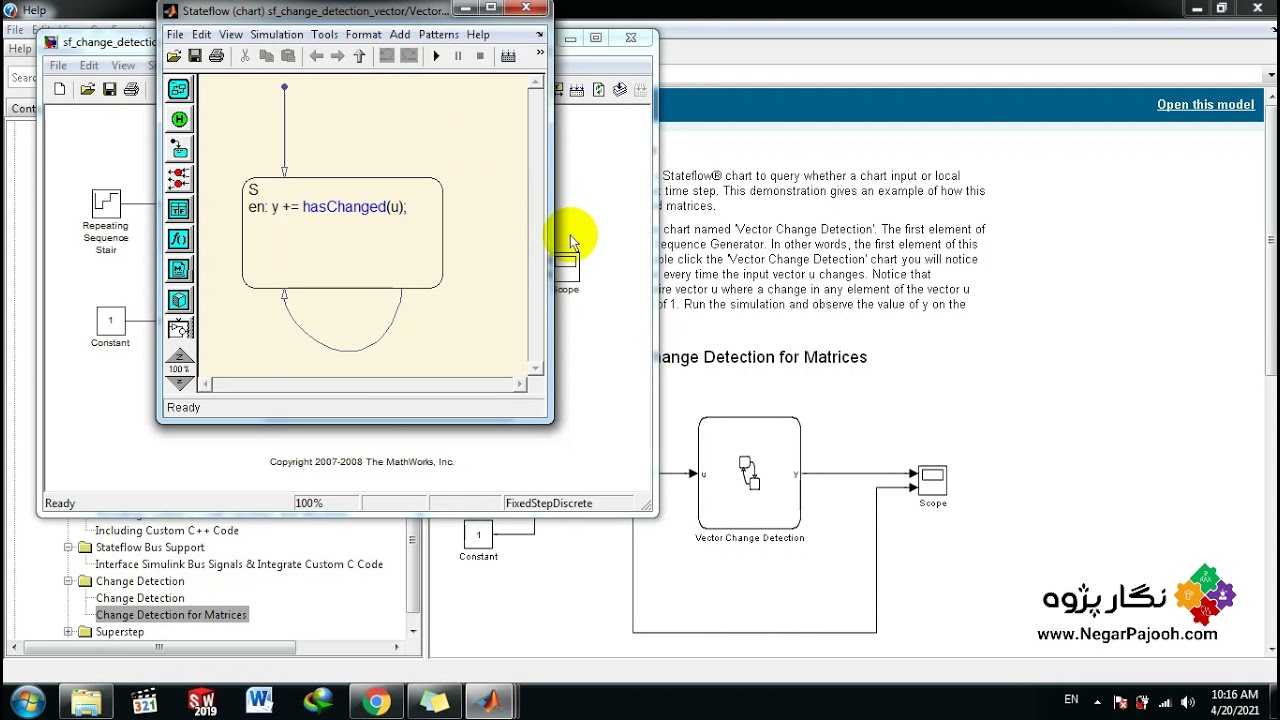
Task: Select the Simulink function tool
Action: click(x=179, y=329)
